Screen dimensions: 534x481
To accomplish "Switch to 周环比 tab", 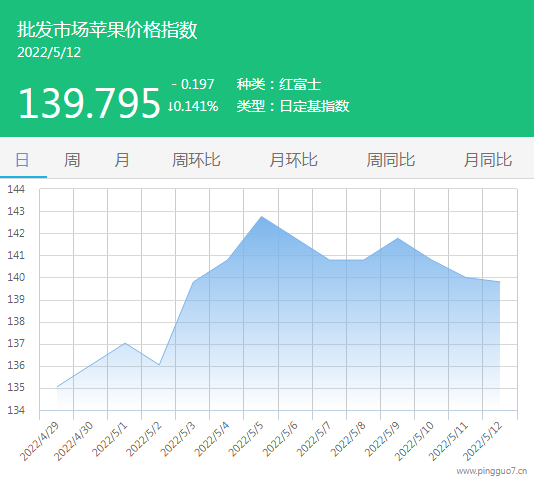I will coord(196,160).
